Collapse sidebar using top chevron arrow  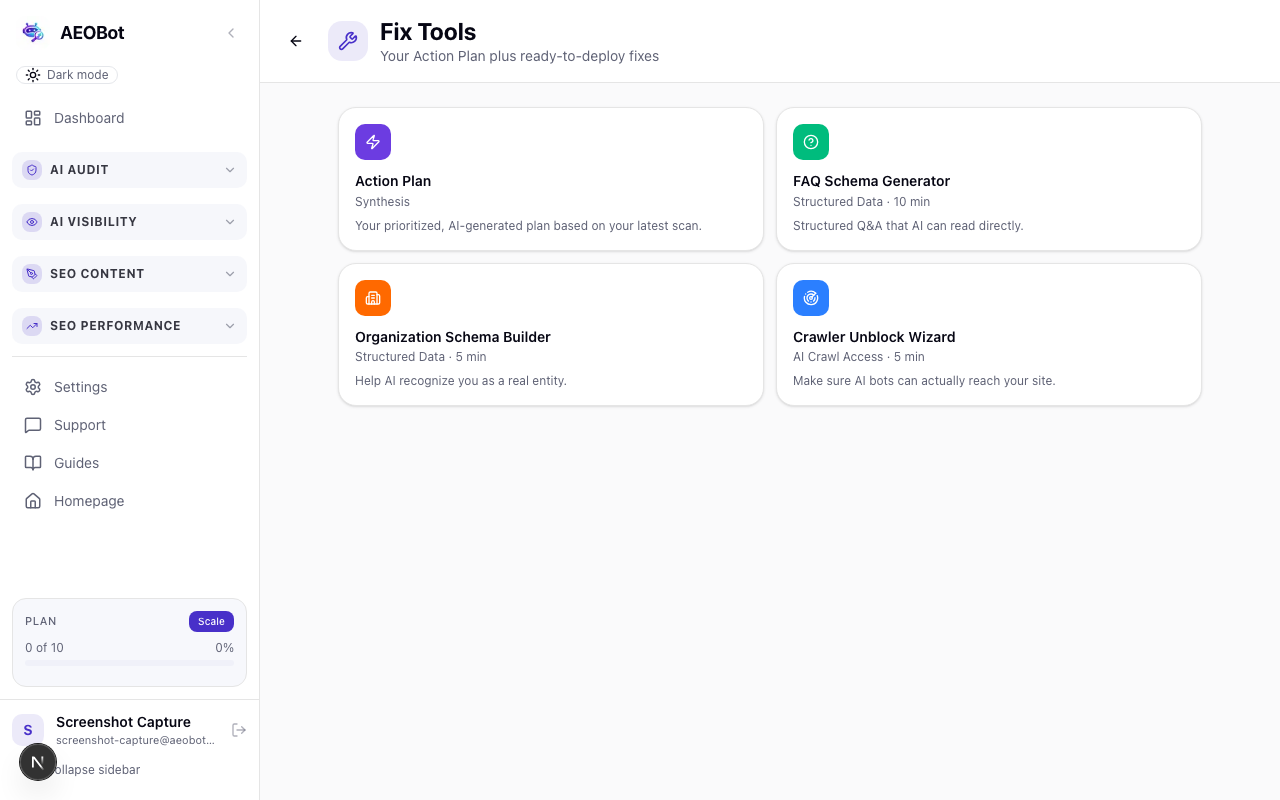(x=231, y=33)
